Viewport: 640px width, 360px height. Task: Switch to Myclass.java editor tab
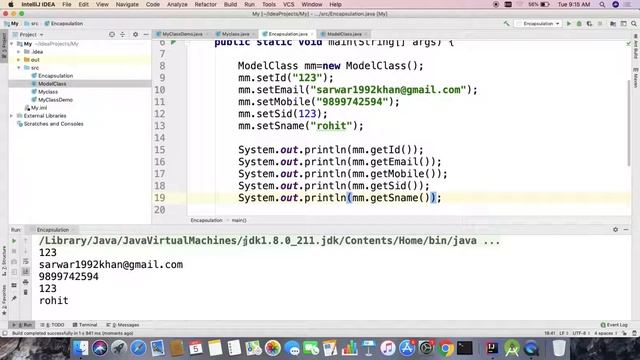click(x=236, y=34)
